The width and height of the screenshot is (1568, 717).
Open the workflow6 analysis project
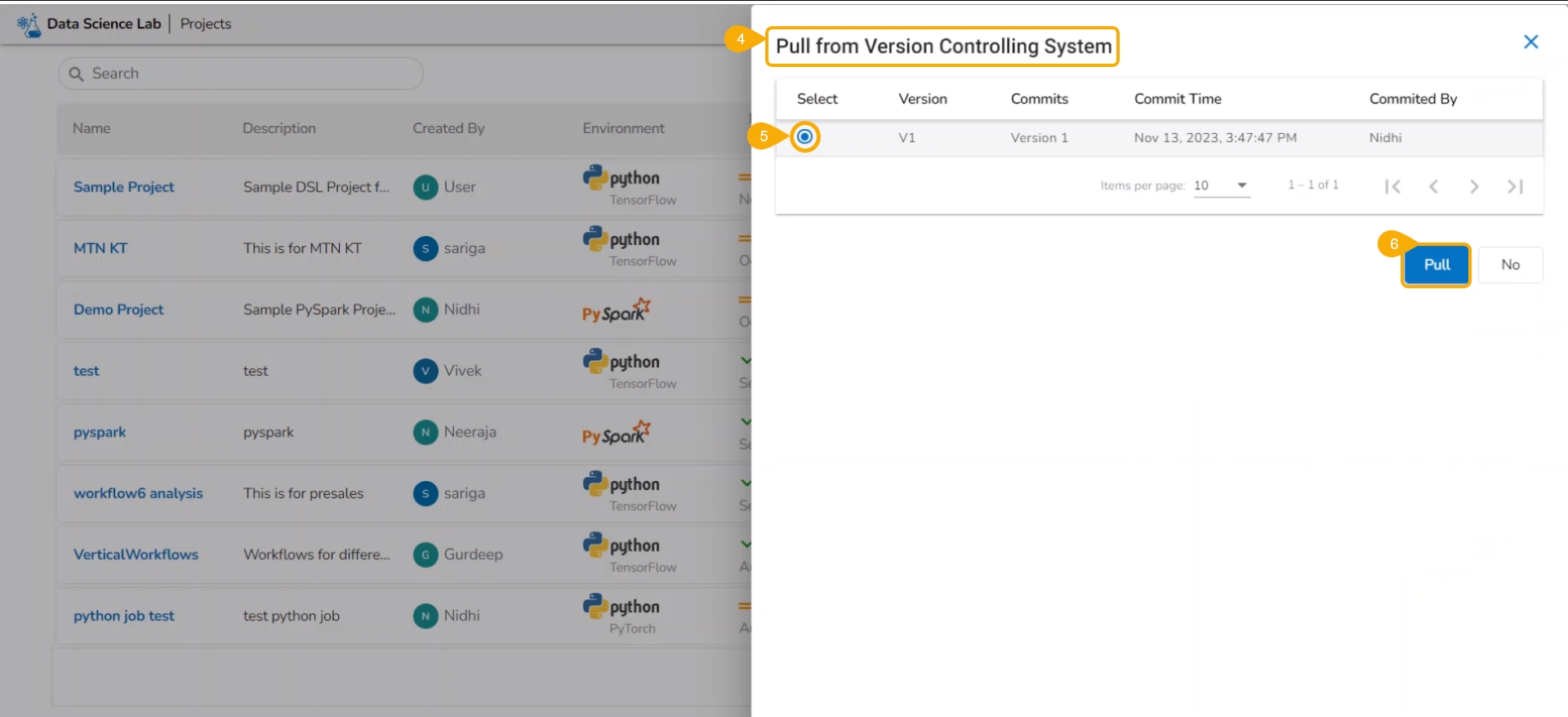click(x=138, y=493)
